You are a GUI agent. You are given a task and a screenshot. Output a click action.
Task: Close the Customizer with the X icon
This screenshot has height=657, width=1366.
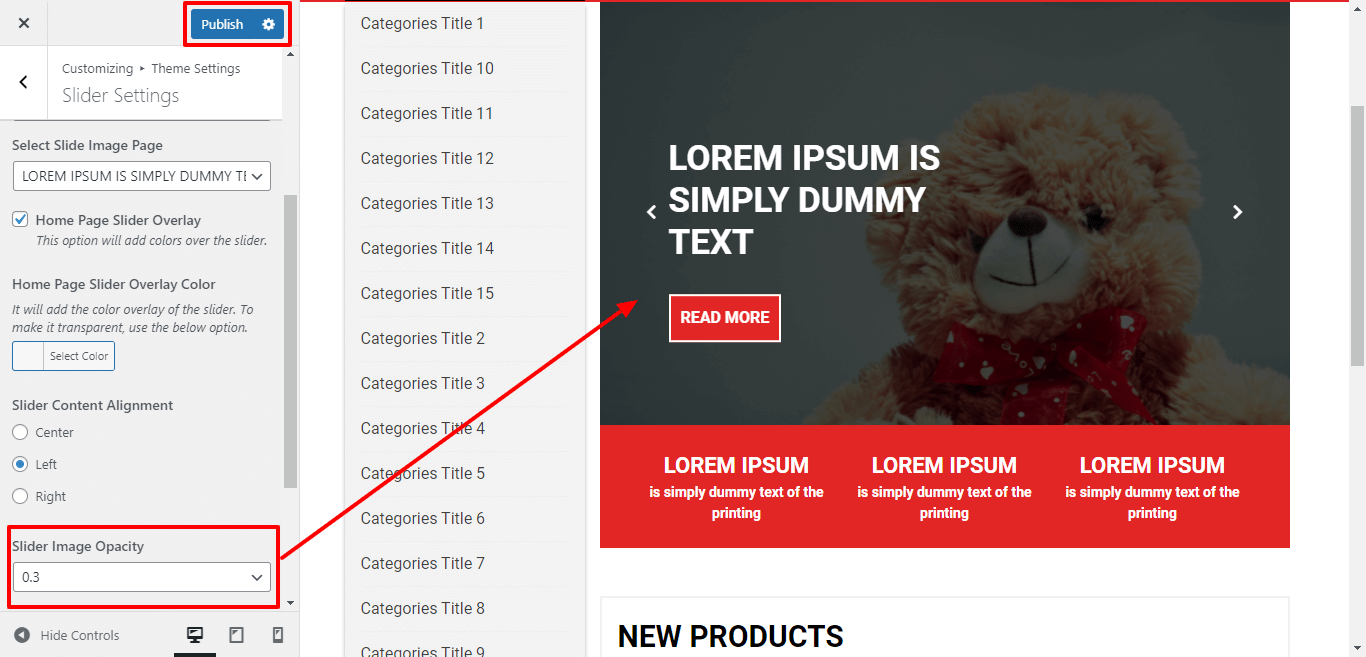point(24,23)
